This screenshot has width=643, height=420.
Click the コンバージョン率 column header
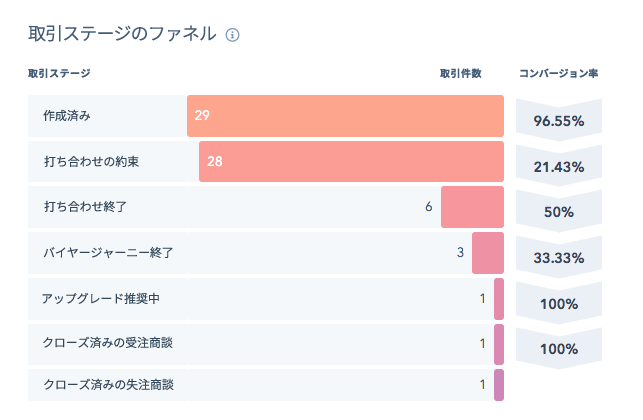coord(558,73)
